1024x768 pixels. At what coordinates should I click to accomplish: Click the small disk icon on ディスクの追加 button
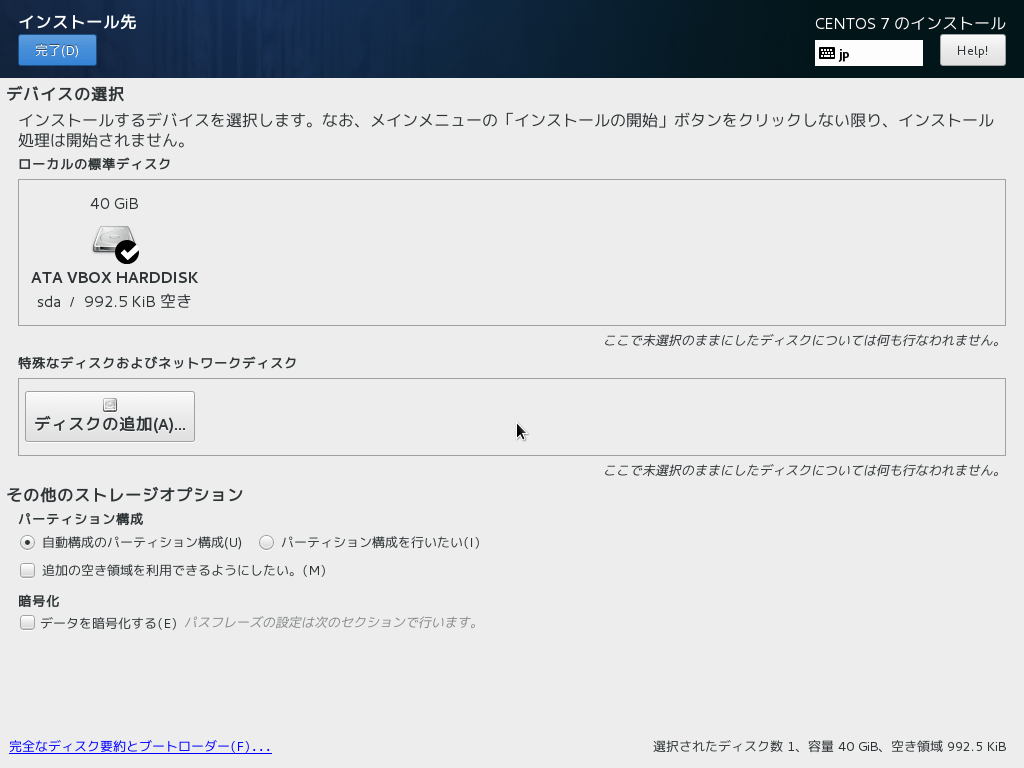(x=109, y=404)
